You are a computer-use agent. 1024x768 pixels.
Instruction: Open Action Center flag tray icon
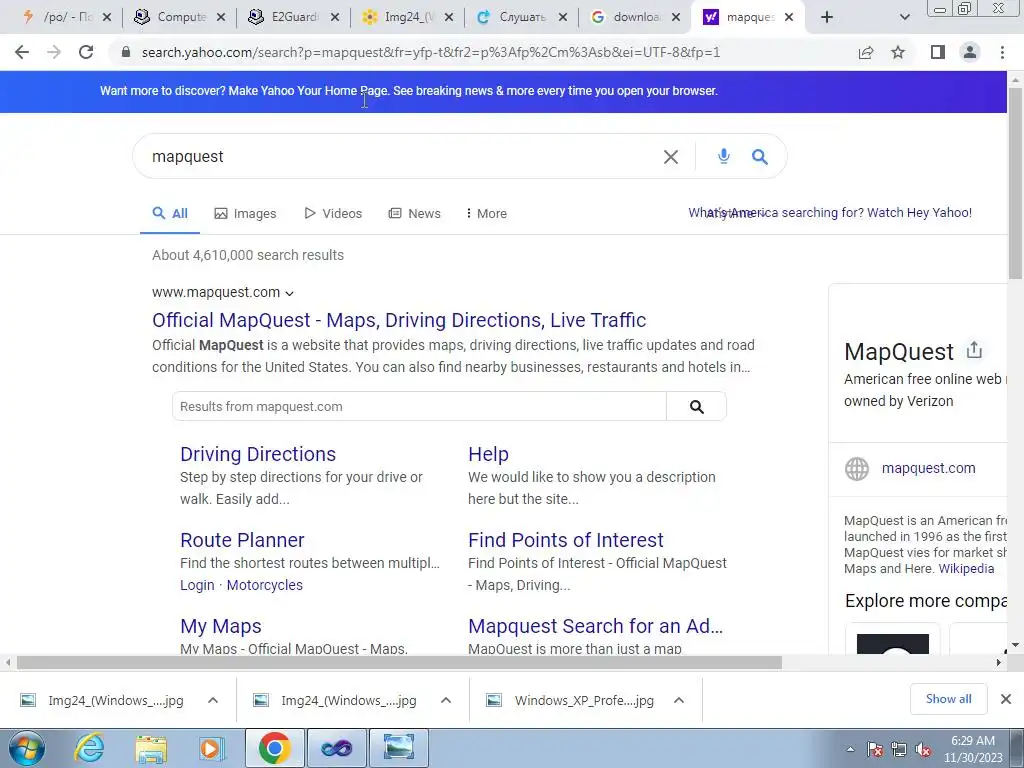(x=875, y=750)
